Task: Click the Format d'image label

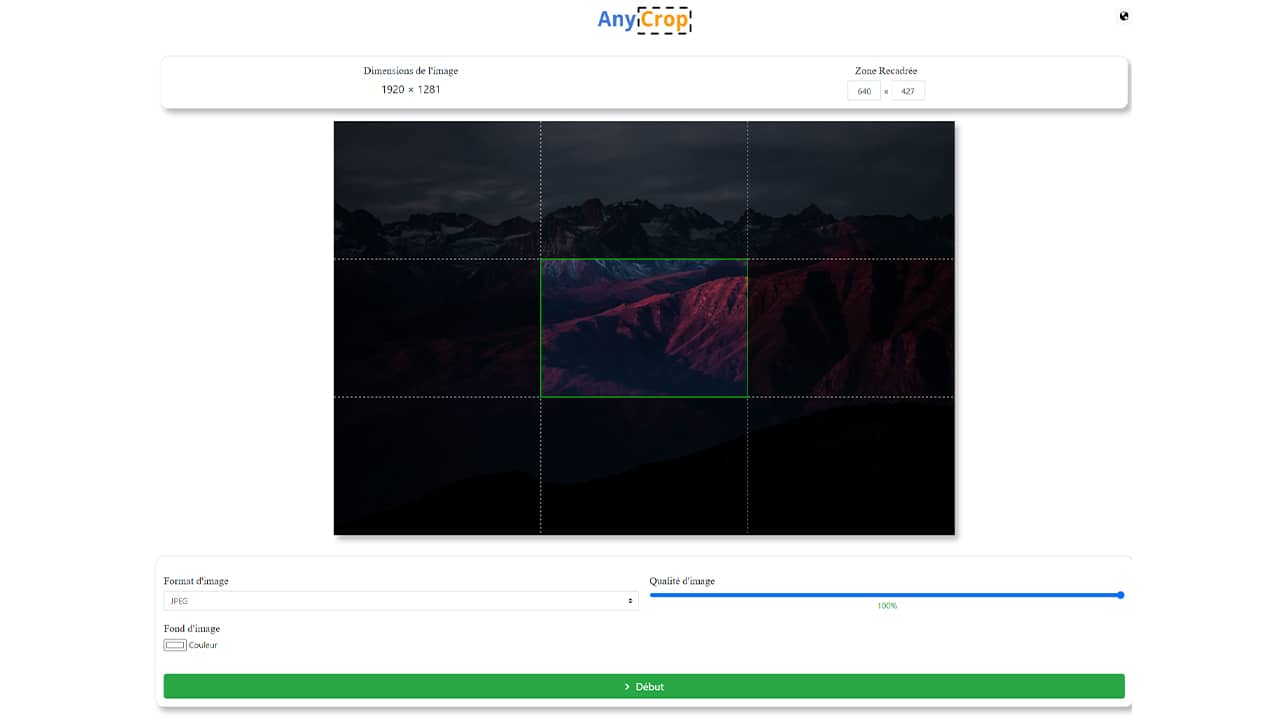Action: tap(196, 581)
